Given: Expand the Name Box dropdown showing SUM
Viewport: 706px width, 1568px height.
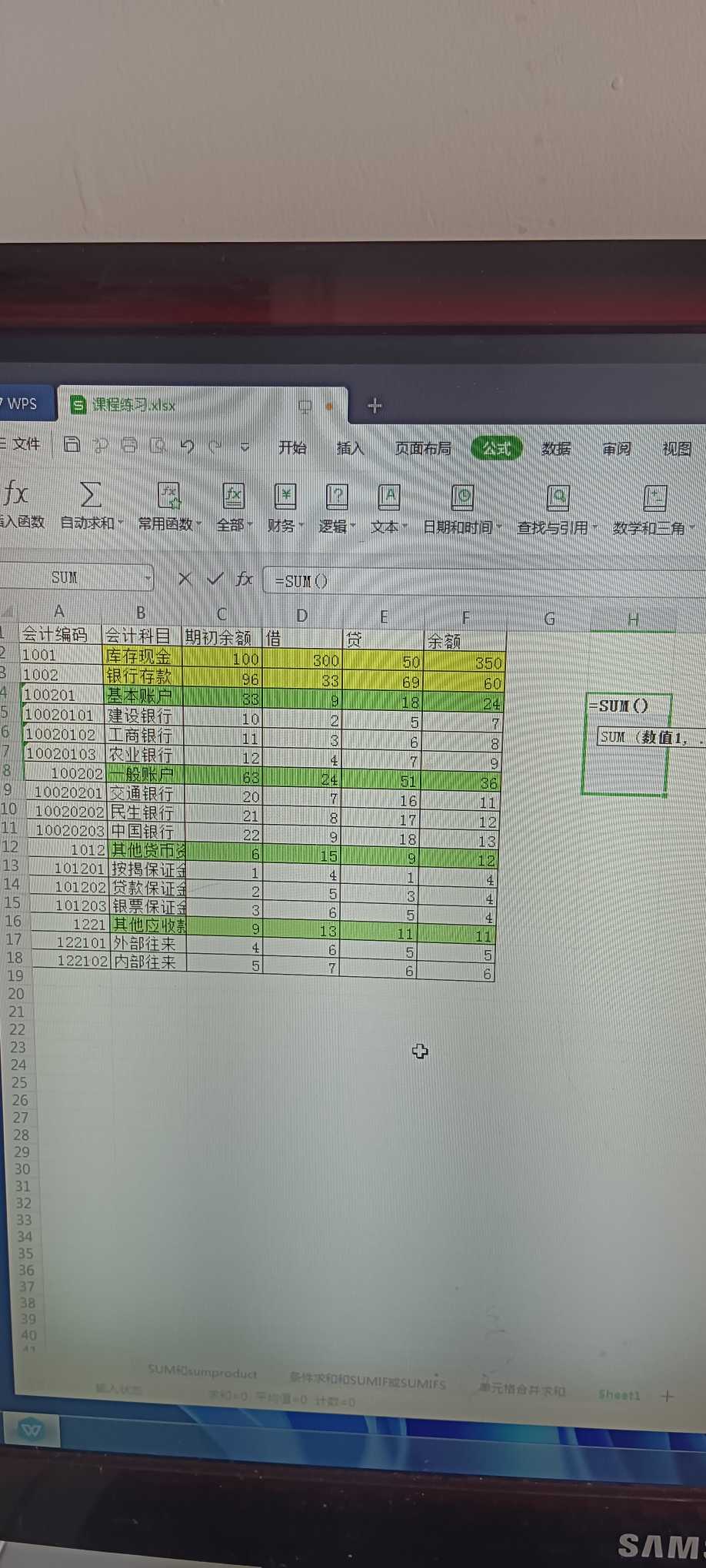Looking at the screenshot, I should click(x=147, y=577).
